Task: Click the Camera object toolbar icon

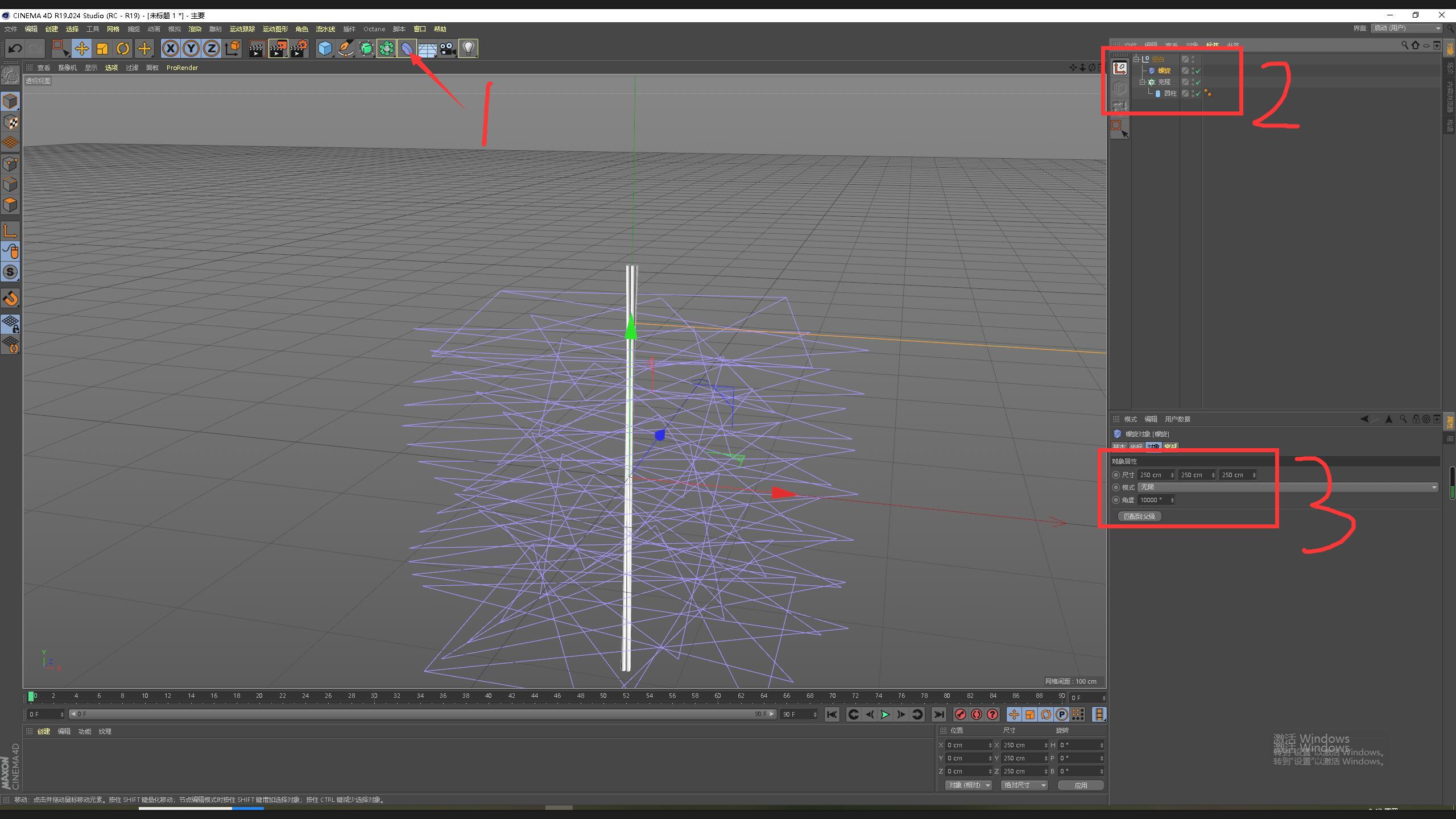Action: [448, 49]
